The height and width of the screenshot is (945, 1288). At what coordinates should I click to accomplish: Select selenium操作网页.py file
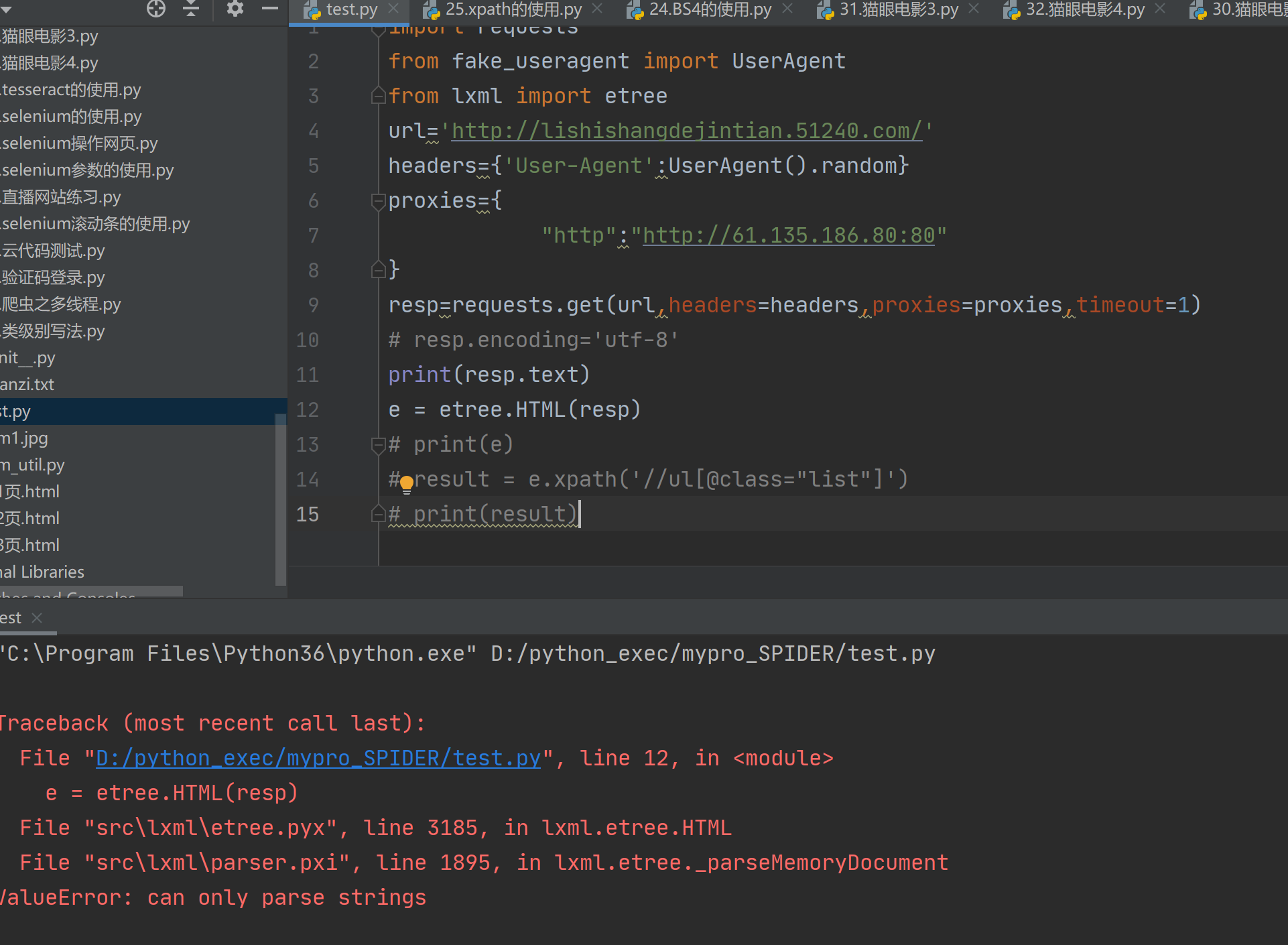[79, 143]
